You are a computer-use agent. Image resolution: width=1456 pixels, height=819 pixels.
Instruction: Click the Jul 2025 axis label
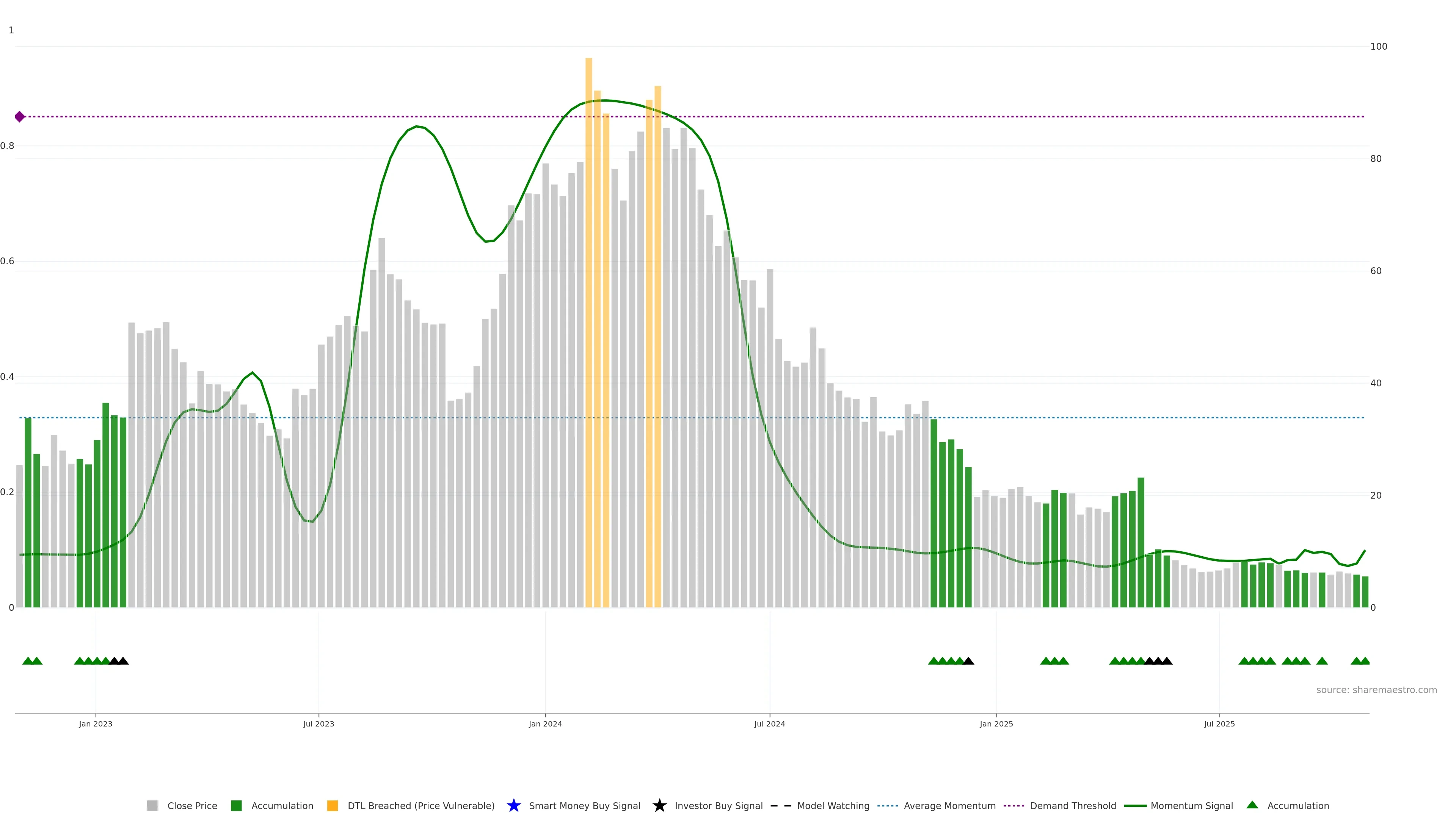(1219, 724)
